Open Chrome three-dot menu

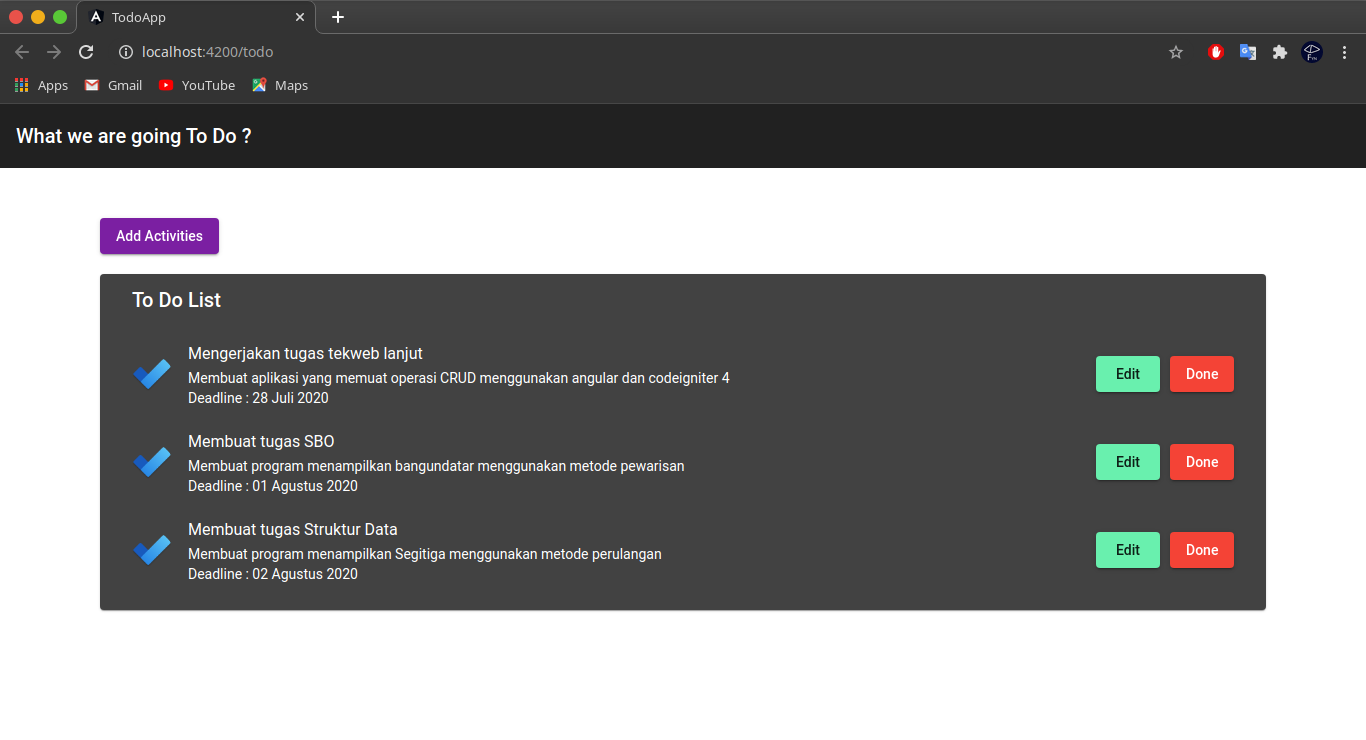[x=1344, y=52]
